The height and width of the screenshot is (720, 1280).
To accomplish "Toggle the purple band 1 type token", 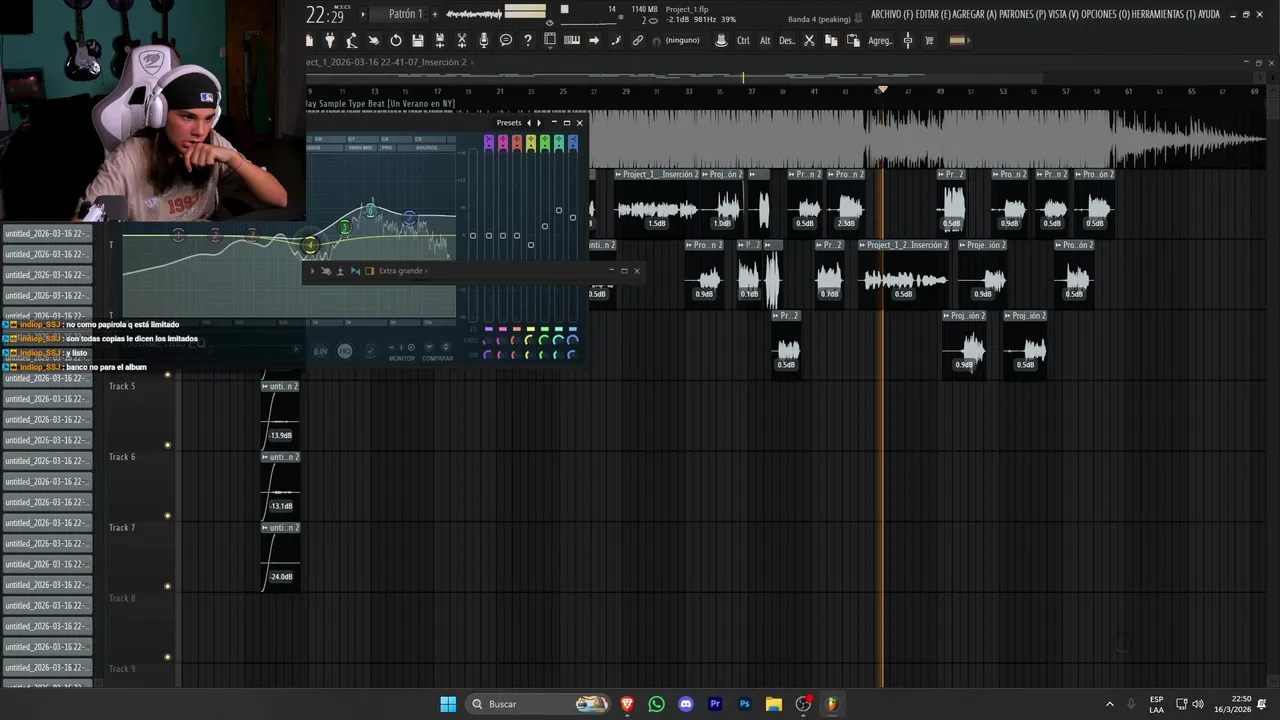I will click(x=488, y=143).
